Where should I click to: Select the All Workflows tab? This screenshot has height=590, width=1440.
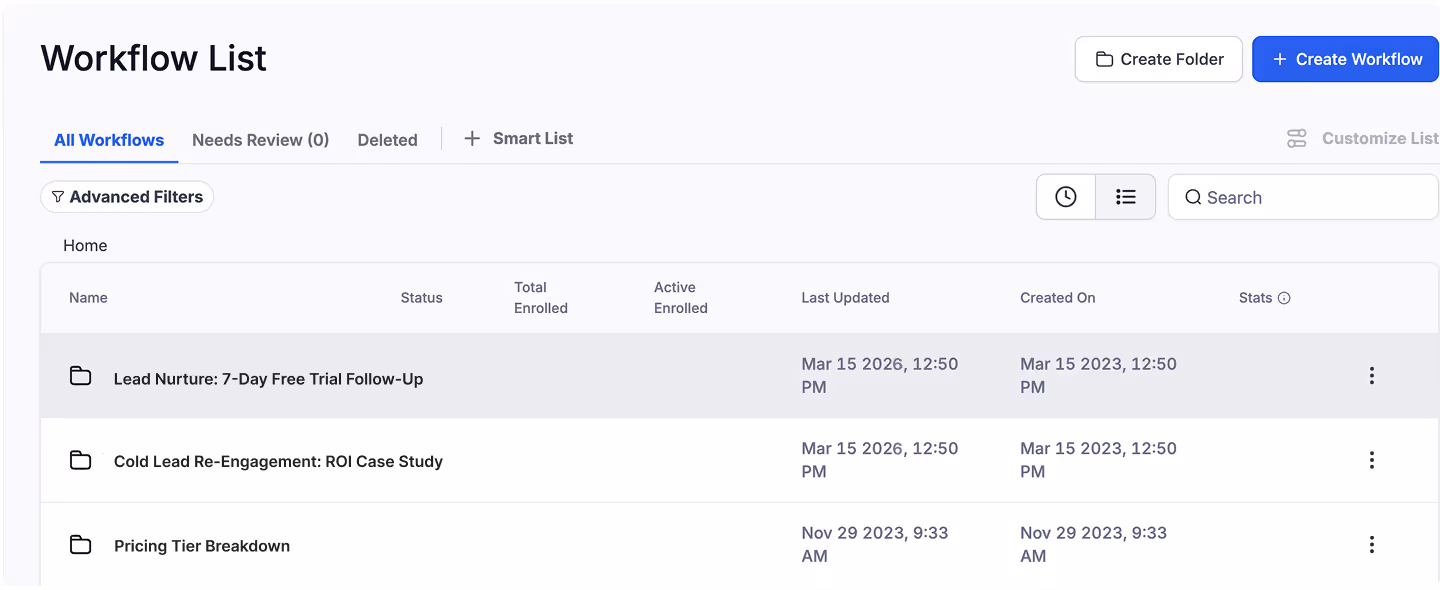pyautogui.click(x=109, y=140)
